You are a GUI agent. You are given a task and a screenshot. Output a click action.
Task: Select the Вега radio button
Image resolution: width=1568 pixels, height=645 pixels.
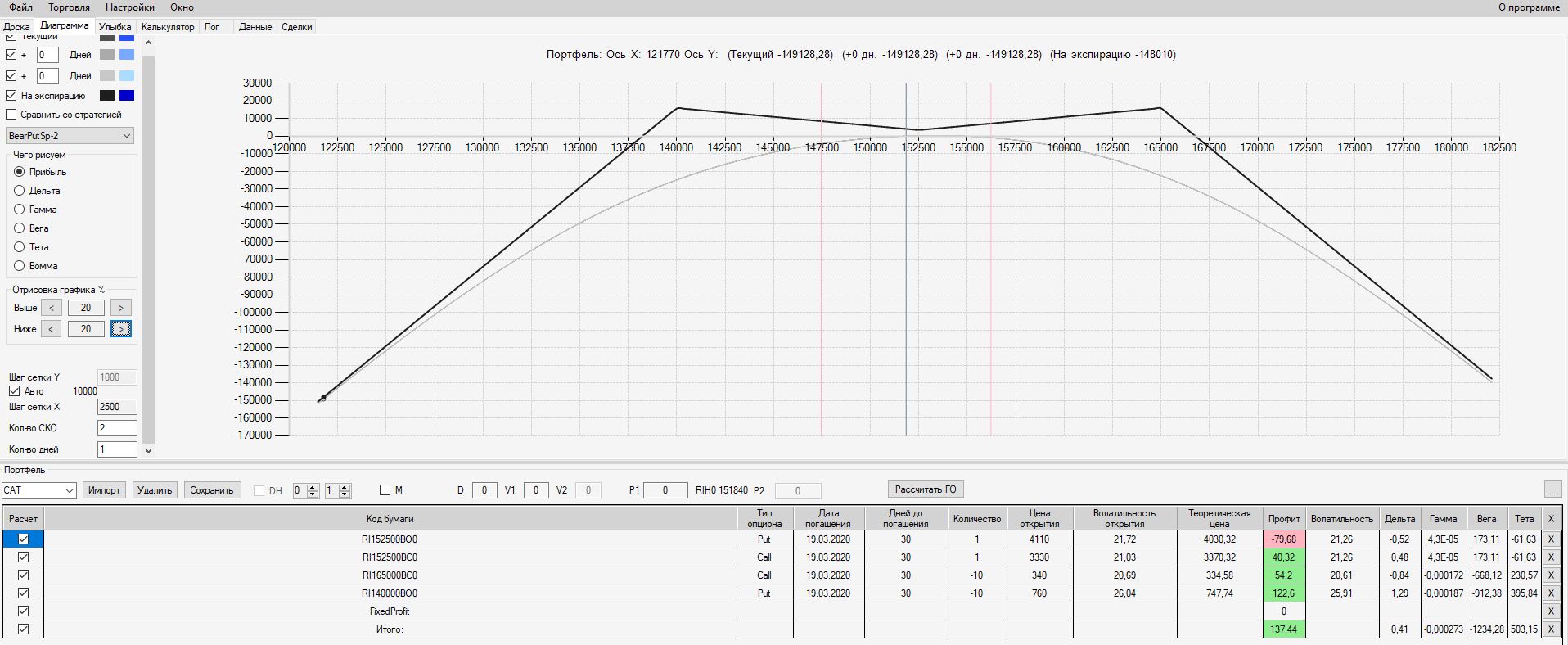20,228
